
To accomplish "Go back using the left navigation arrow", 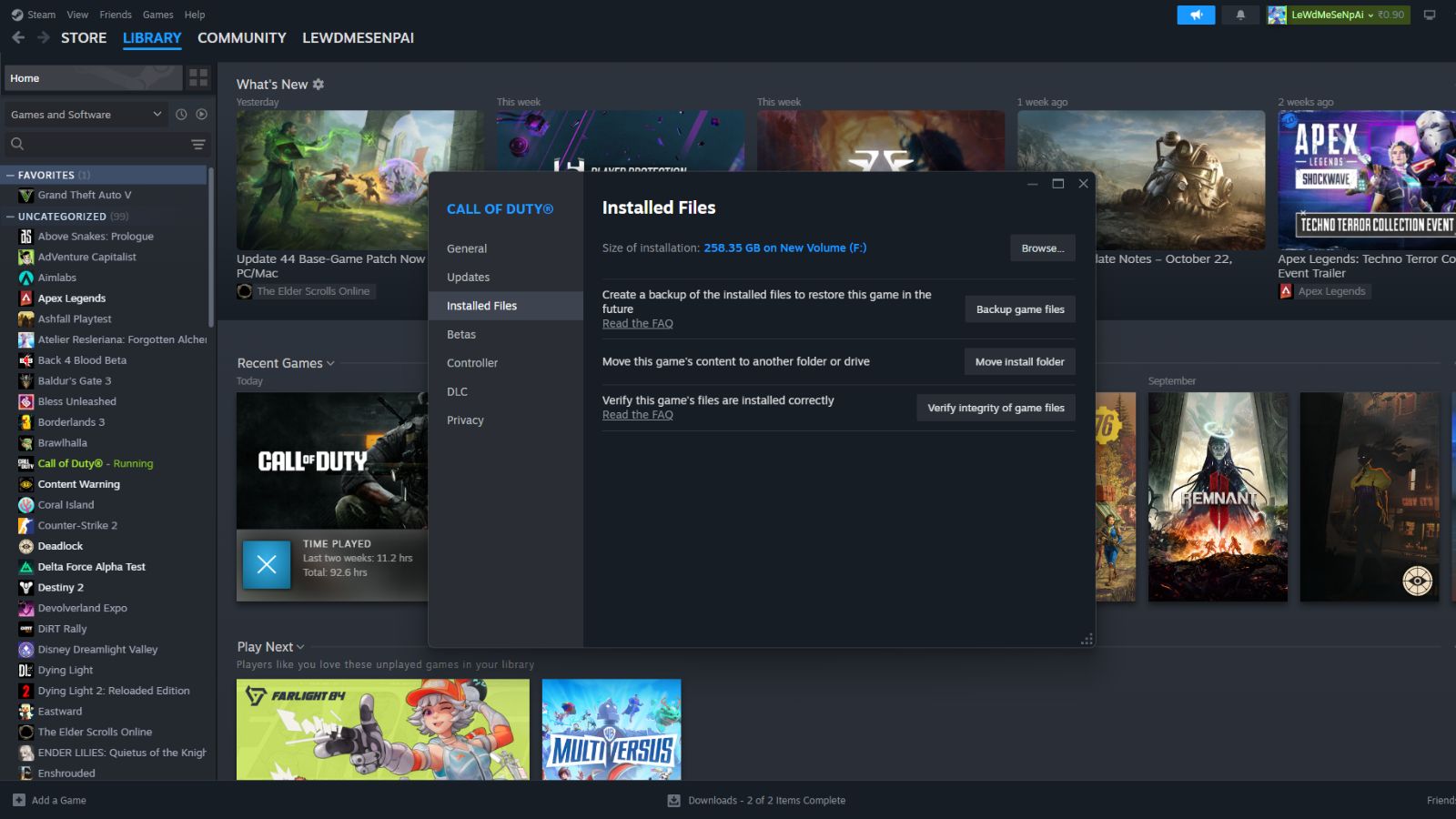I will (18, 37).
